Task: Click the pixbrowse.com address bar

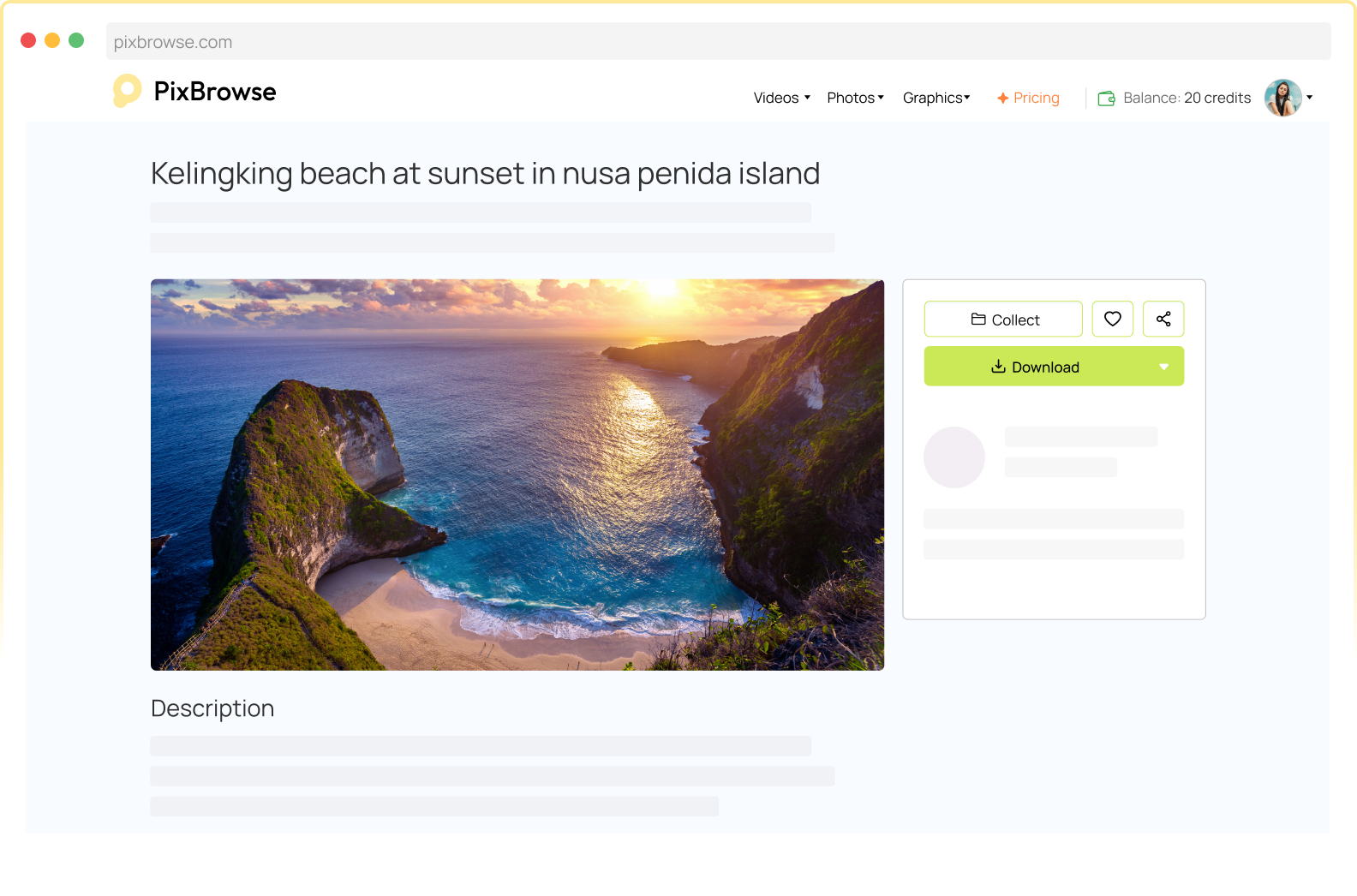Action: (x=718, y=42)
